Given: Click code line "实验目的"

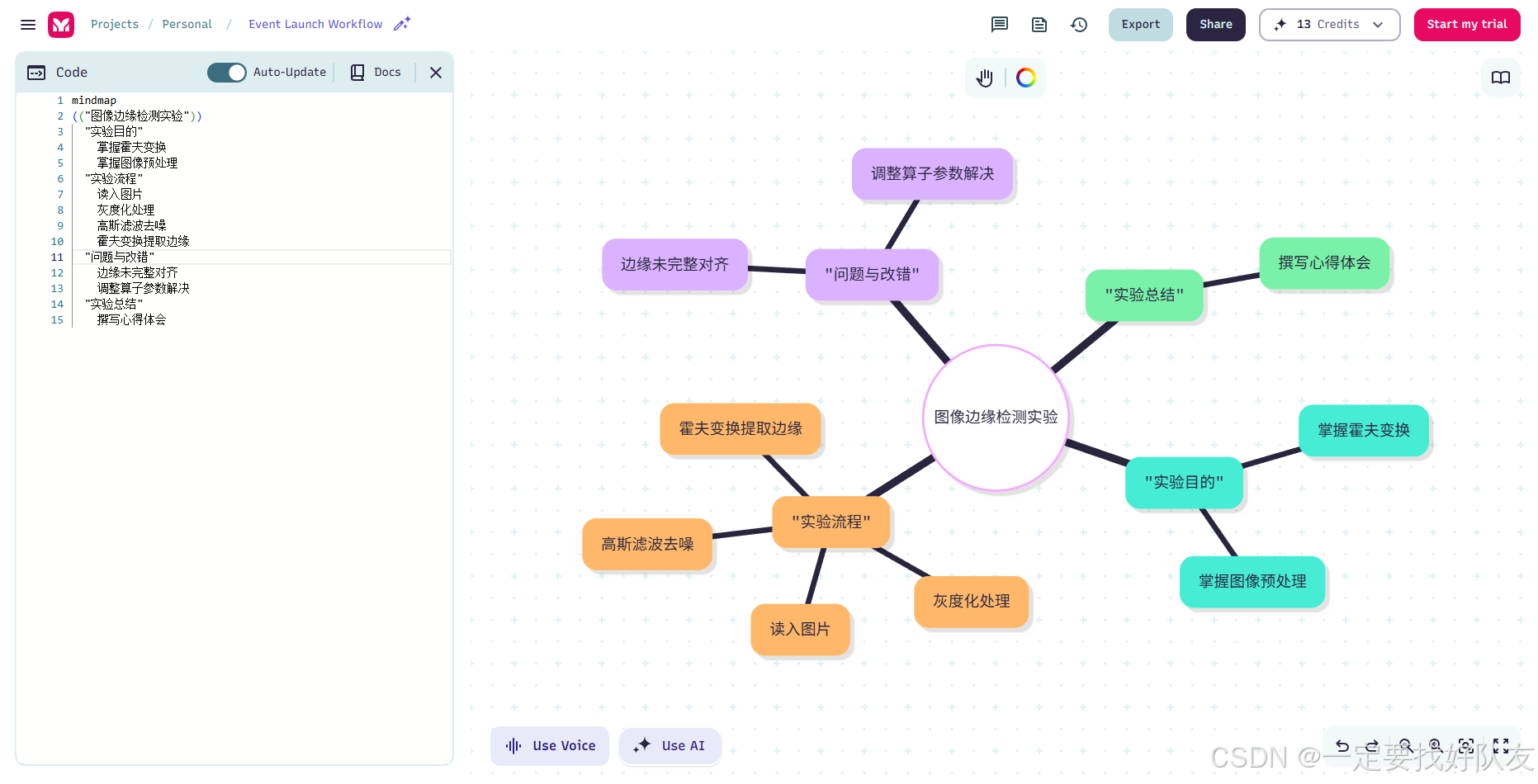Looking at the screenshot, I should click(114, 132).
